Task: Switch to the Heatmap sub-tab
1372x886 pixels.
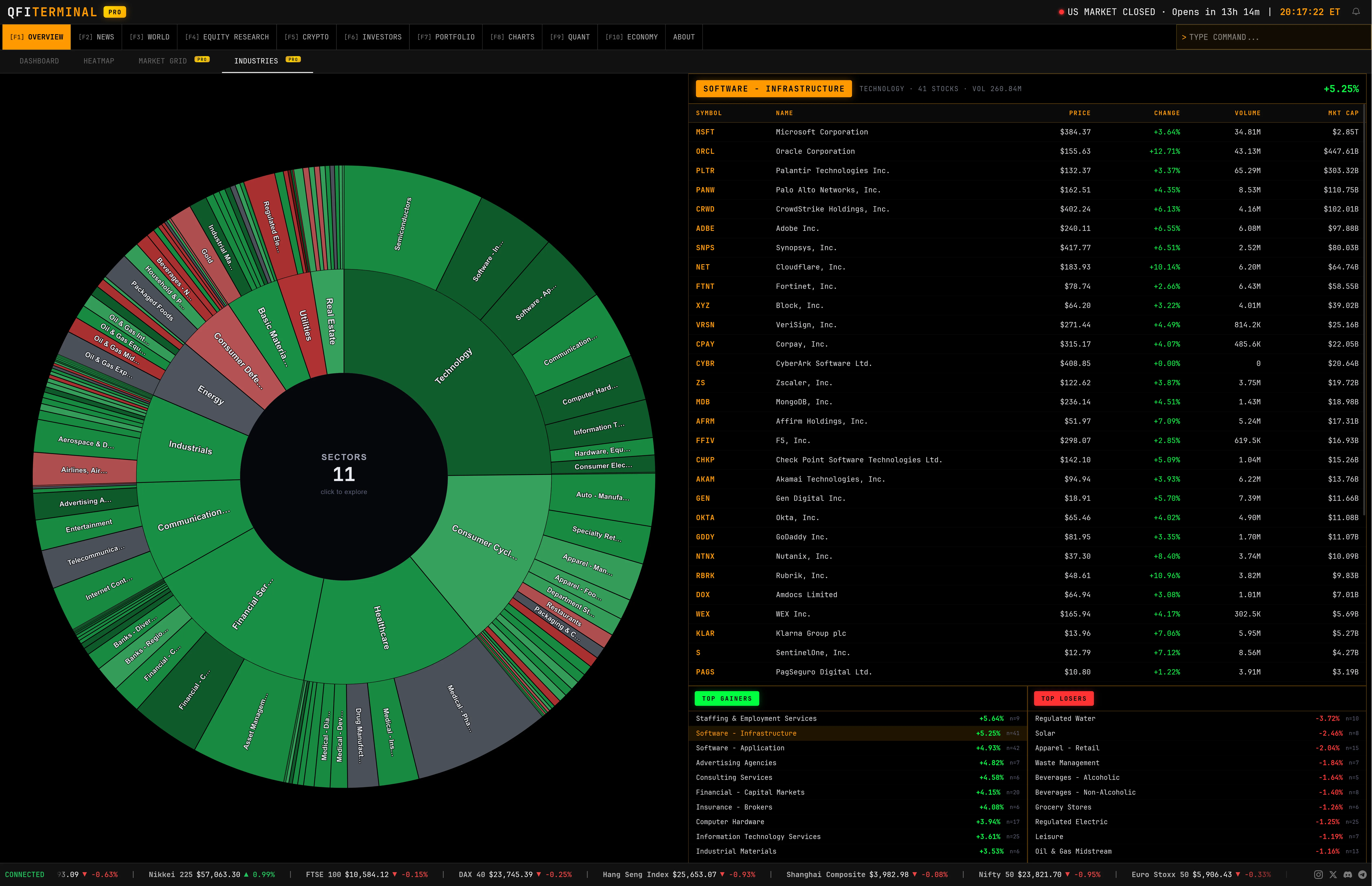Action: (x=98, y=61)
